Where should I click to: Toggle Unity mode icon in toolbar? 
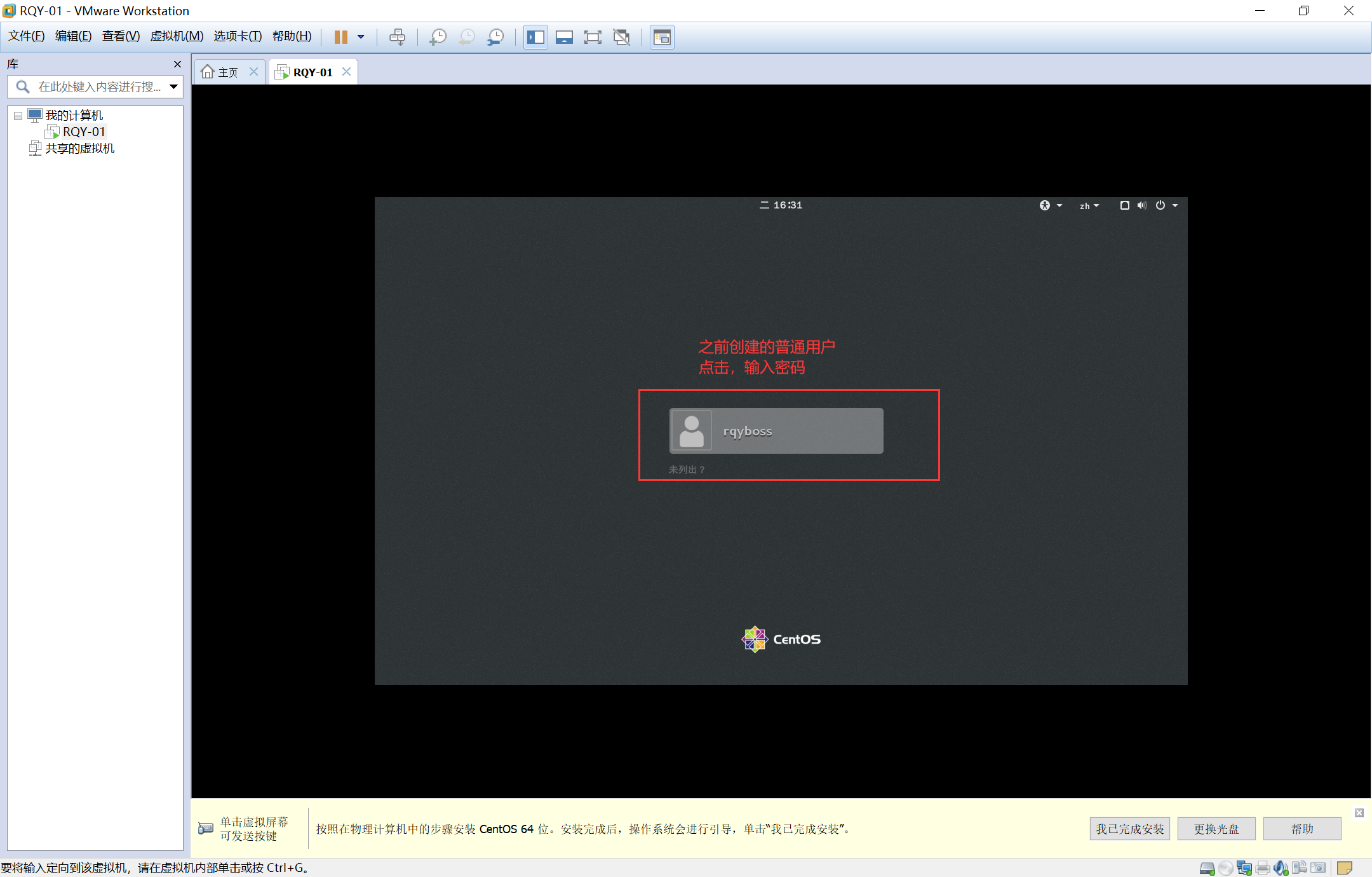[622, 37]
